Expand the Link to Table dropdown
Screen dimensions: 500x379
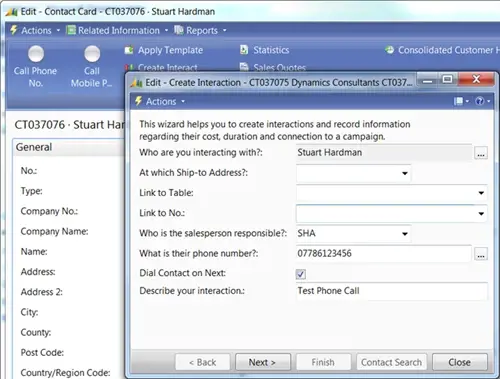(x=481, y=193)
